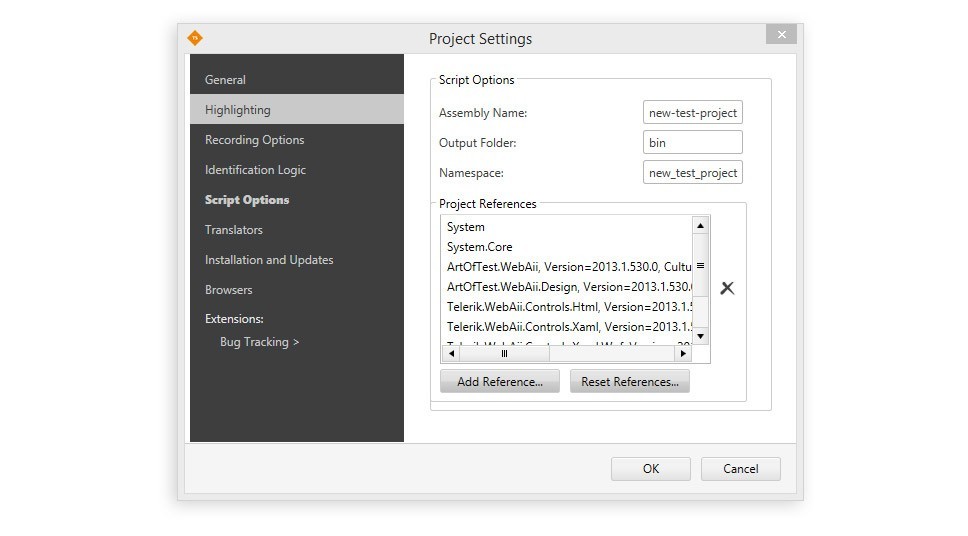Focus the Output Folder field

(693, 143)
